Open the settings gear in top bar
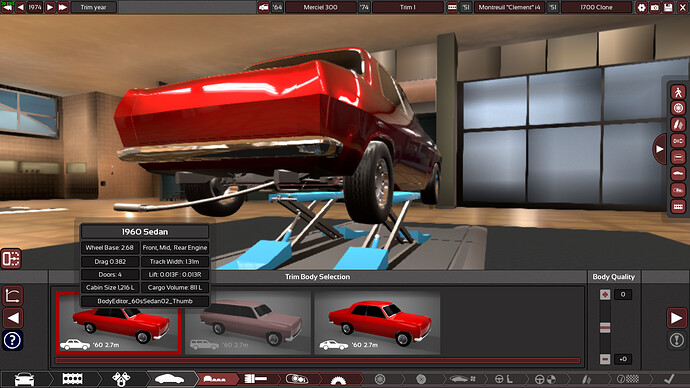Image resolution: width=690 pixels, height=388 pixels. pos(642,7)
